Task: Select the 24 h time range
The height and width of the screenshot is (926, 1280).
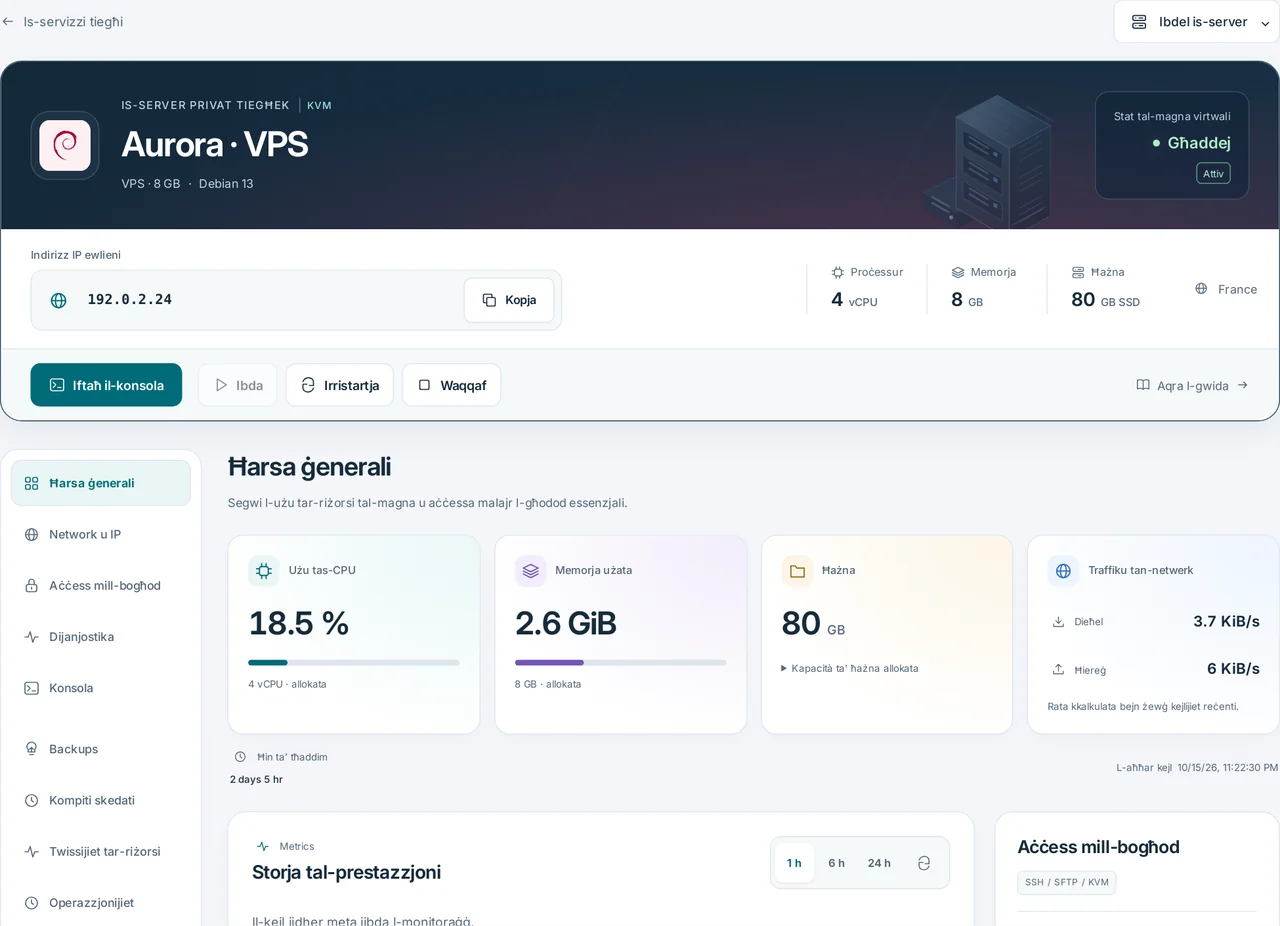Action: 879,863
